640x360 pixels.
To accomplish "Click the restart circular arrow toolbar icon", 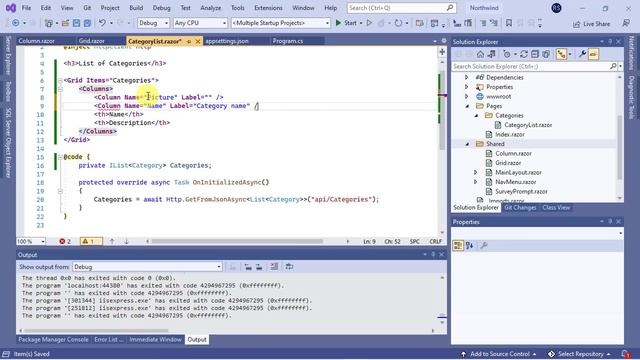I will point(398,23).
